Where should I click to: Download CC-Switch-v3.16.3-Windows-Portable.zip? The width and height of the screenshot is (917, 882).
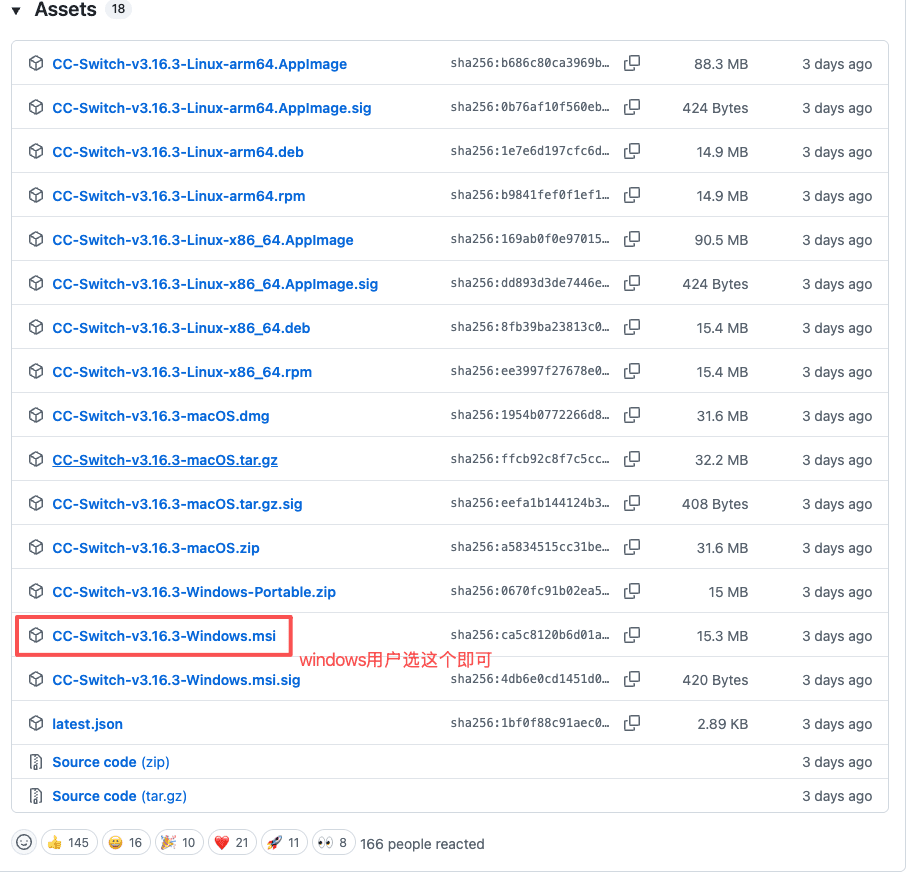pyautogui.click(x=195, y=592)
